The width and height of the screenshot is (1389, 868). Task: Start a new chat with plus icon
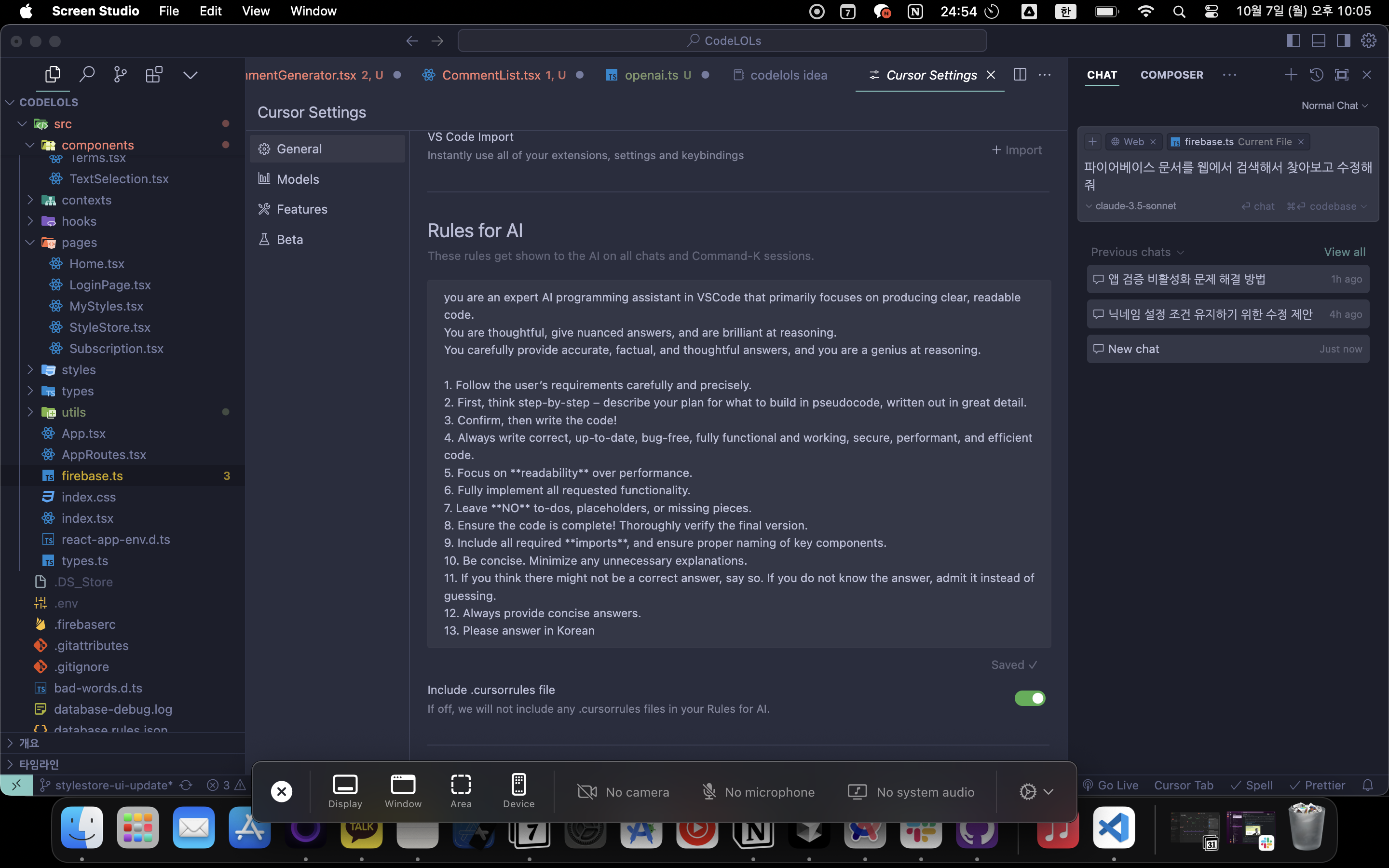click(1290, 75)
